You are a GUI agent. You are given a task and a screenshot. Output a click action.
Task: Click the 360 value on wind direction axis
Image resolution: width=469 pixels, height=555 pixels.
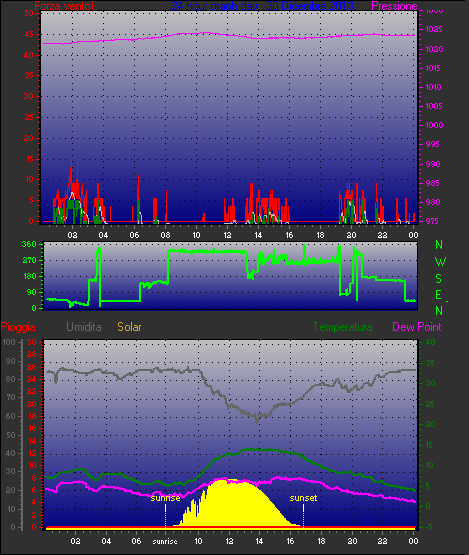29,244
